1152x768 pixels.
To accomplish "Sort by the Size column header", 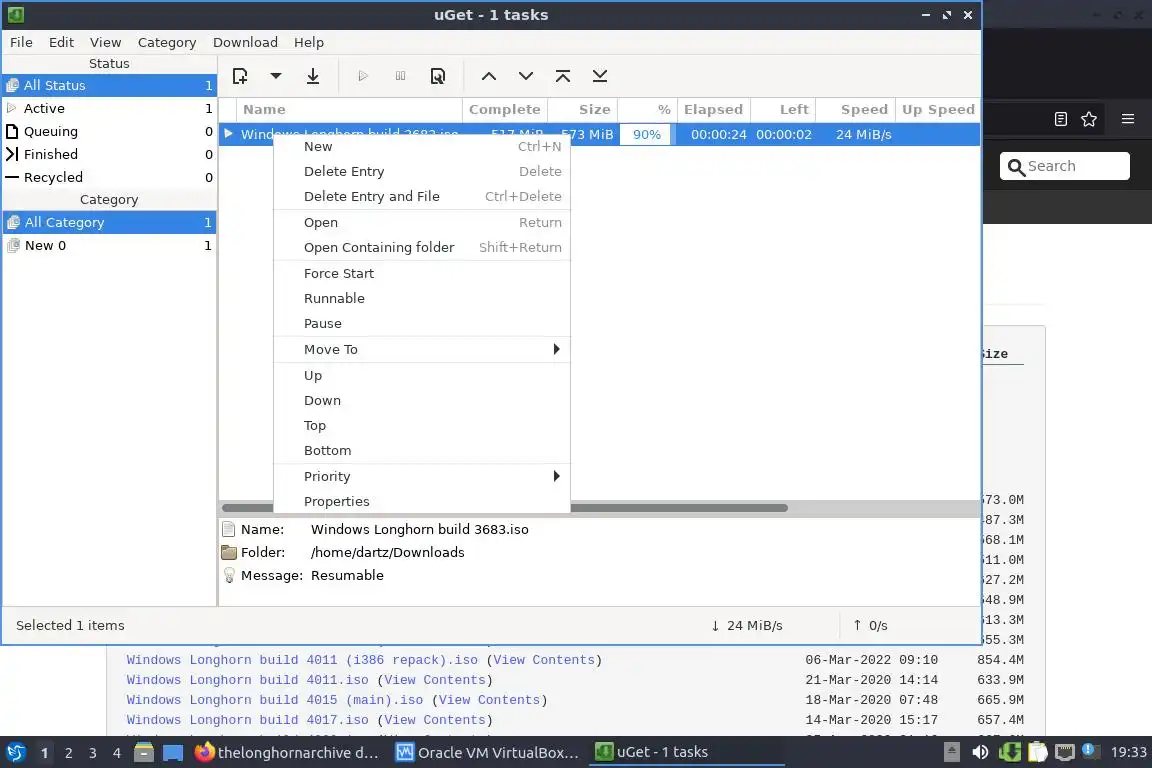I will click(x=583, y=110).
